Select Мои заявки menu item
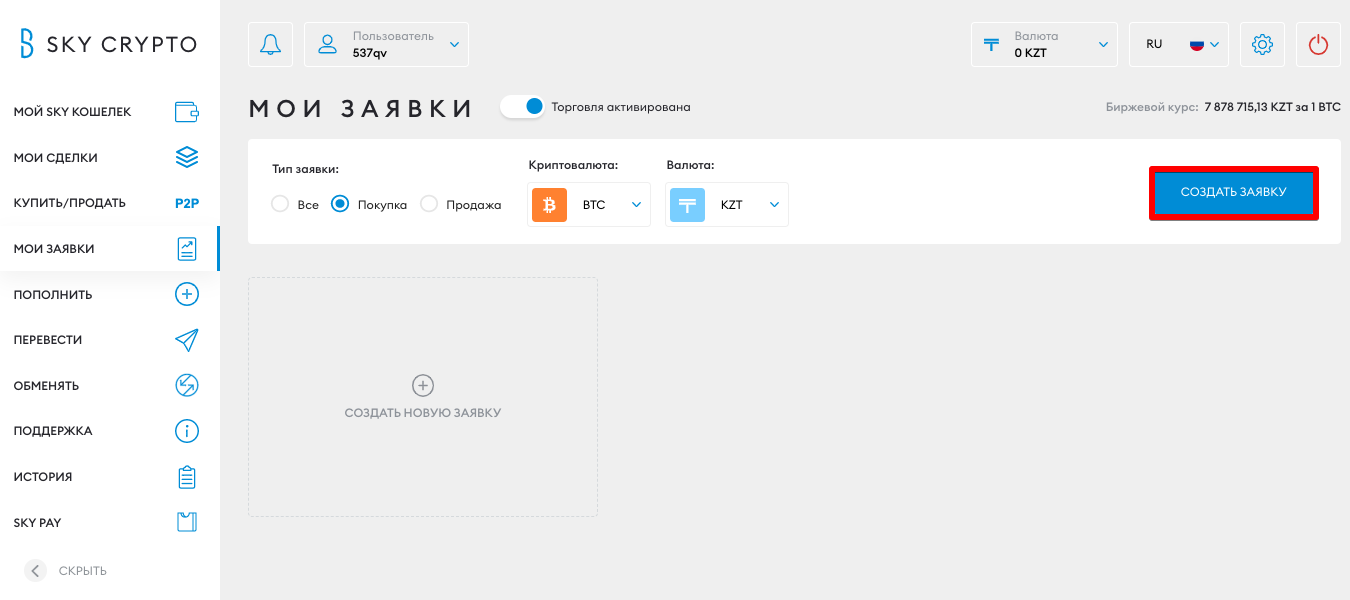 coord(109,249)
